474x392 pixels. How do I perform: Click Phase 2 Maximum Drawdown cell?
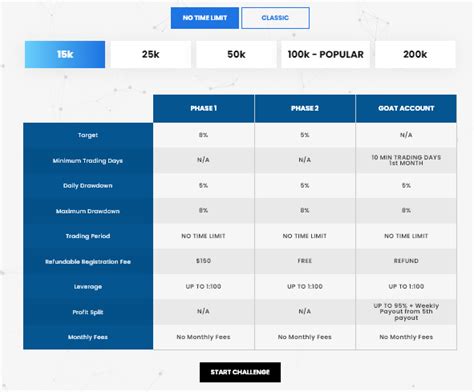pyautogui.click(x=305, y=211)
